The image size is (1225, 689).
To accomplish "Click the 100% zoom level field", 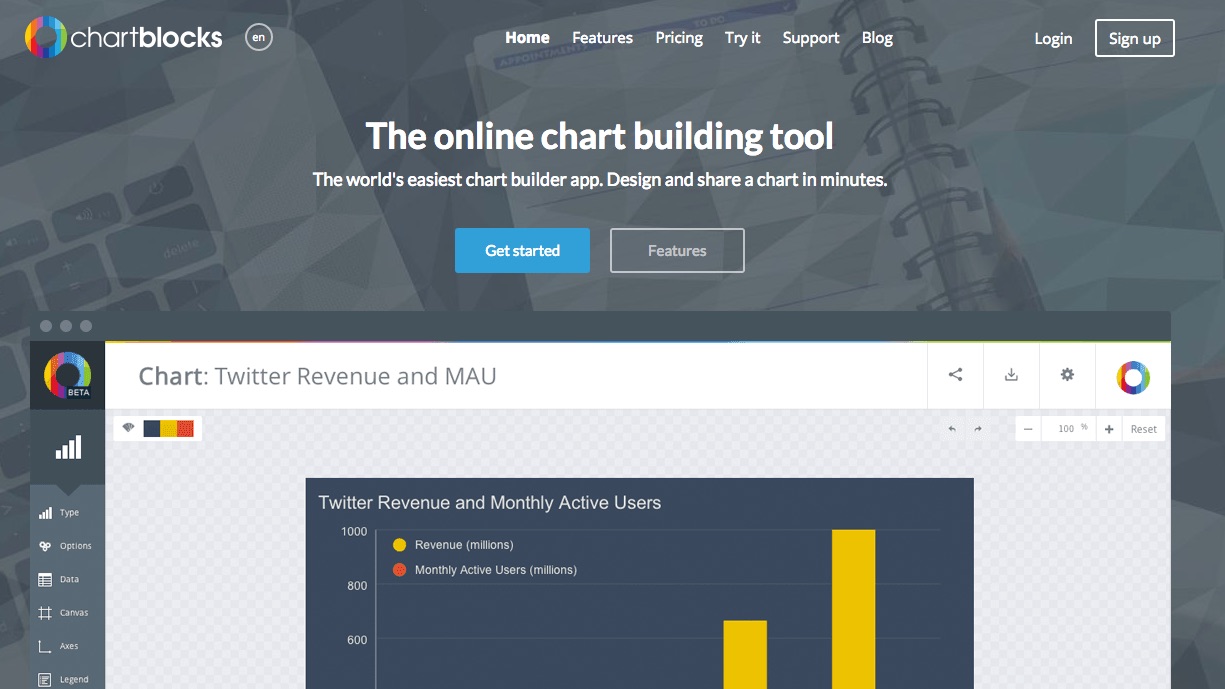I will 1068,428.
